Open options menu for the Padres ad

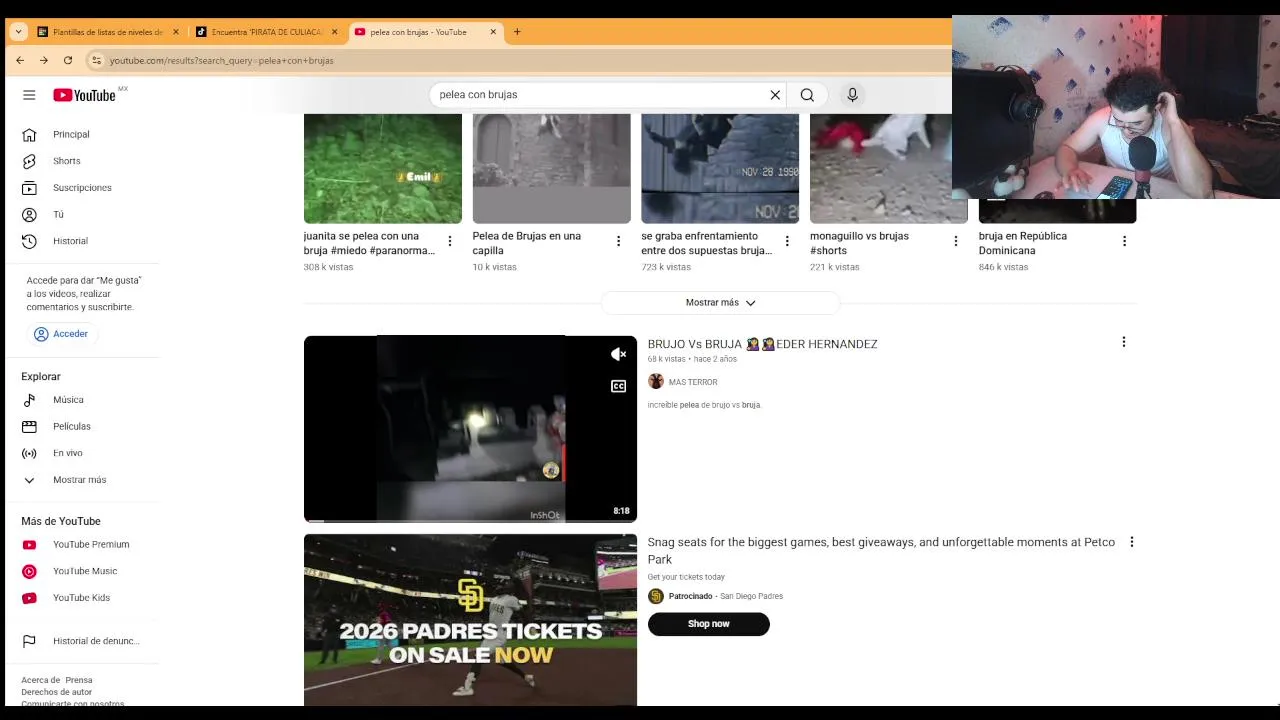(1132, 542)
